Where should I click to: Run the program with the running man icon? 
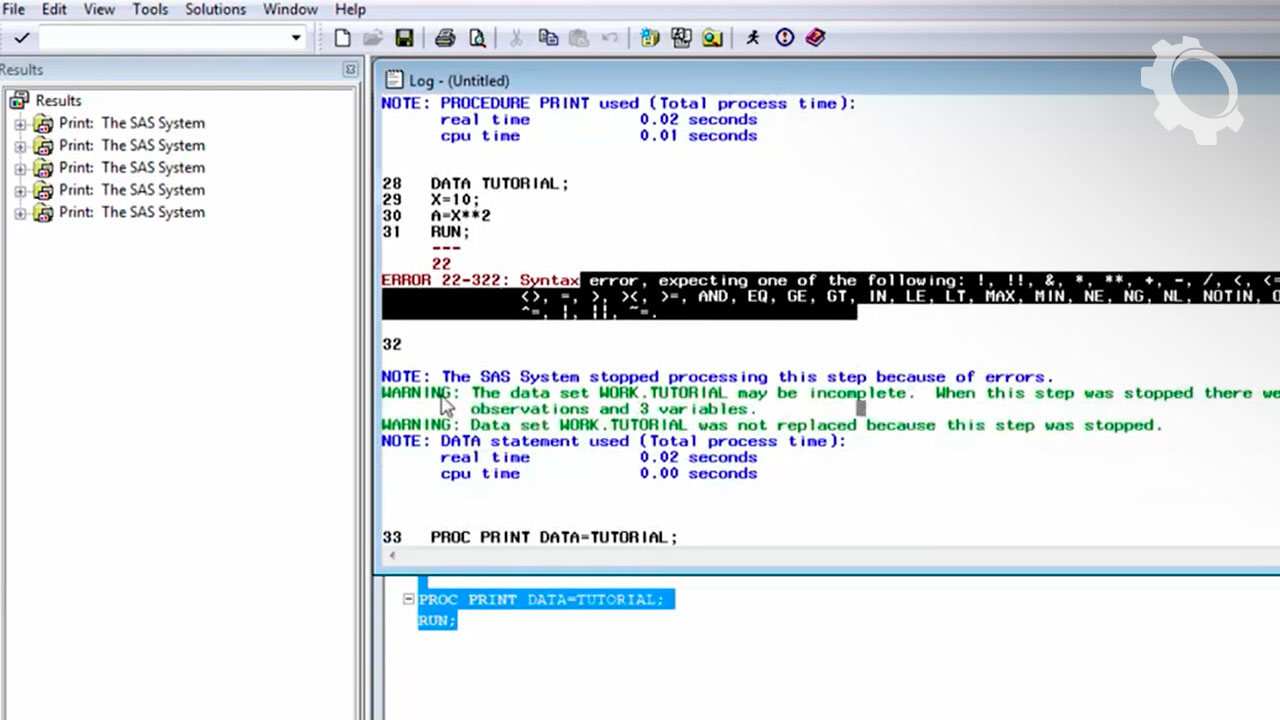click(753, 38)
